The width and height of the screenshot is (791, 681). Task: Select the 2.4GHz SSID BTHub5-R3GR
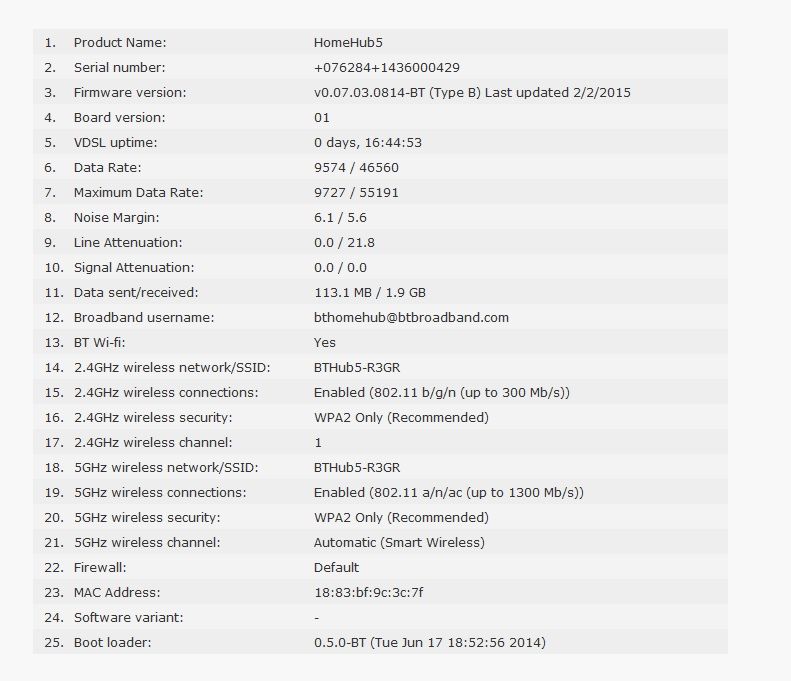pos(357,368)
